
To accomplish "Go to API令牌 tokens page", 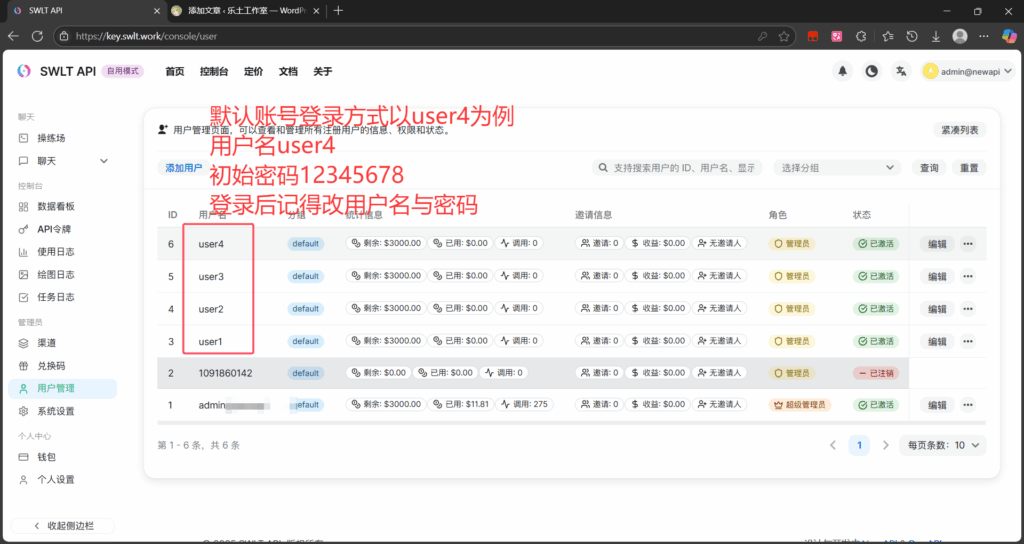I will [54, 229].
